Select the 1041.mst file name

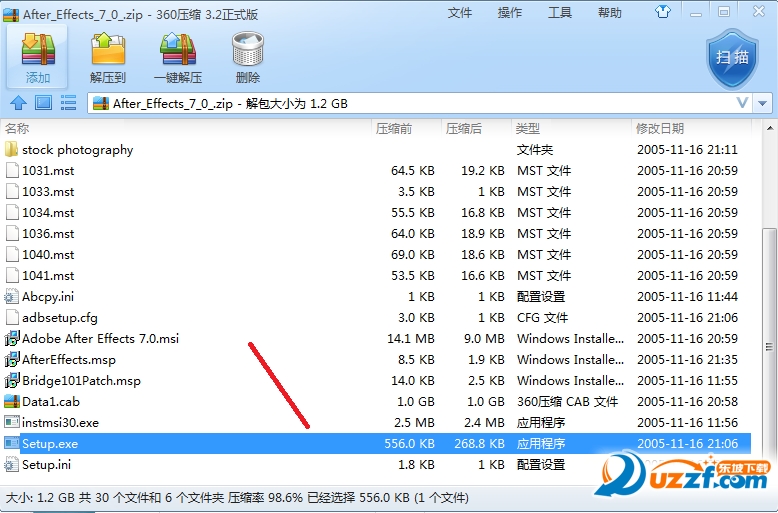[48, 275]
